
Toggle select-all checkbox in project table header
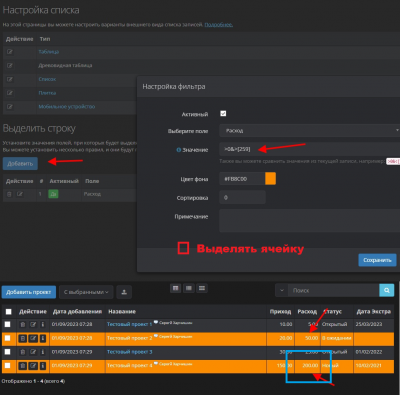click(x=8, y=312)
